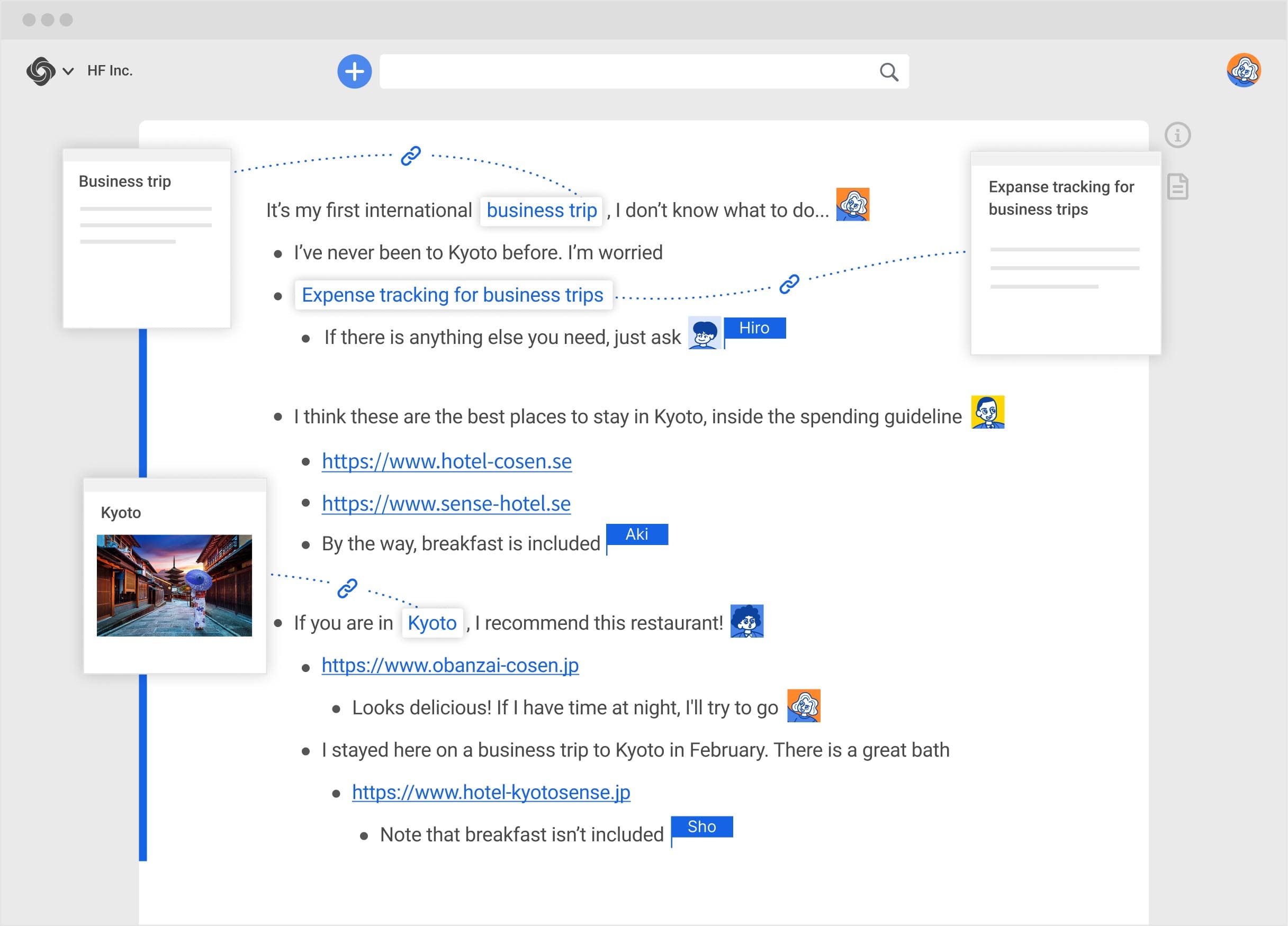Click the spiral app logo
Screen dimensions: 1288x926
[x=41, y=71]
